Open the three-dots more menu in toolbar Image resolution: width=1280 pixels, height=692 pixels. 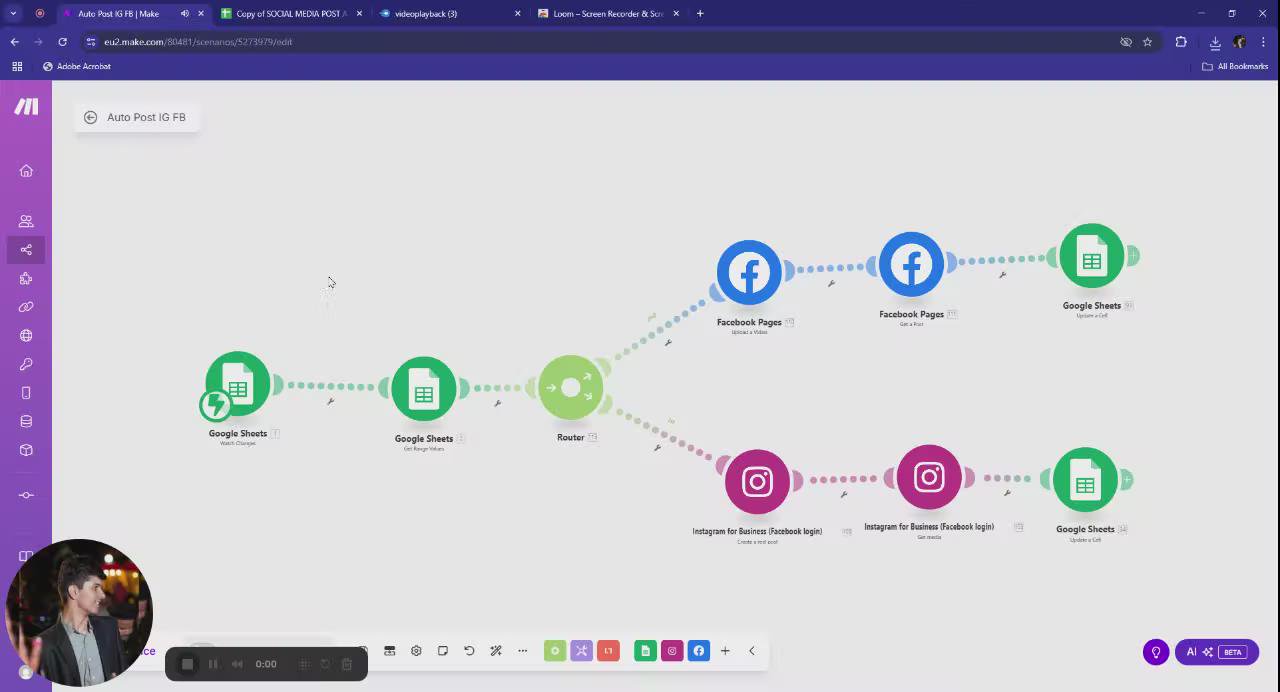tap(522, 651)
